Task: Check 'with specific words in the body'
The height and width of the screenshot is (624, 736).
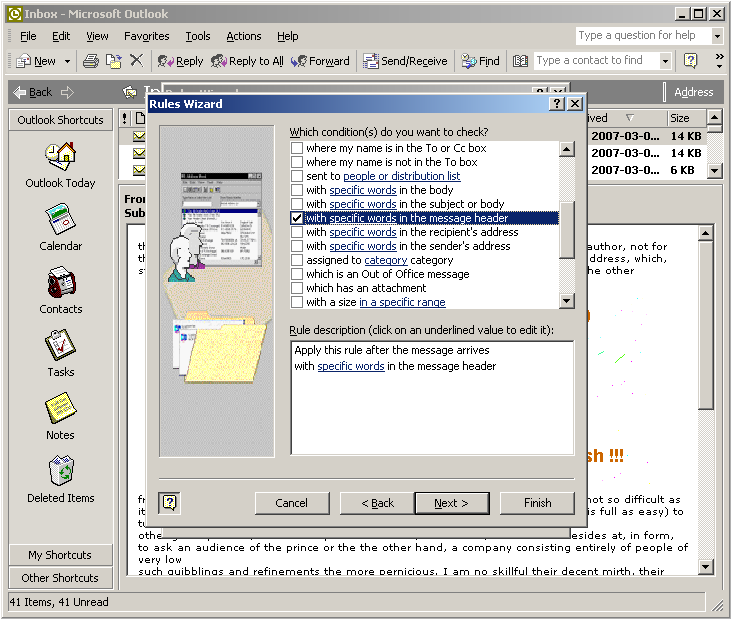Action: 297,191
